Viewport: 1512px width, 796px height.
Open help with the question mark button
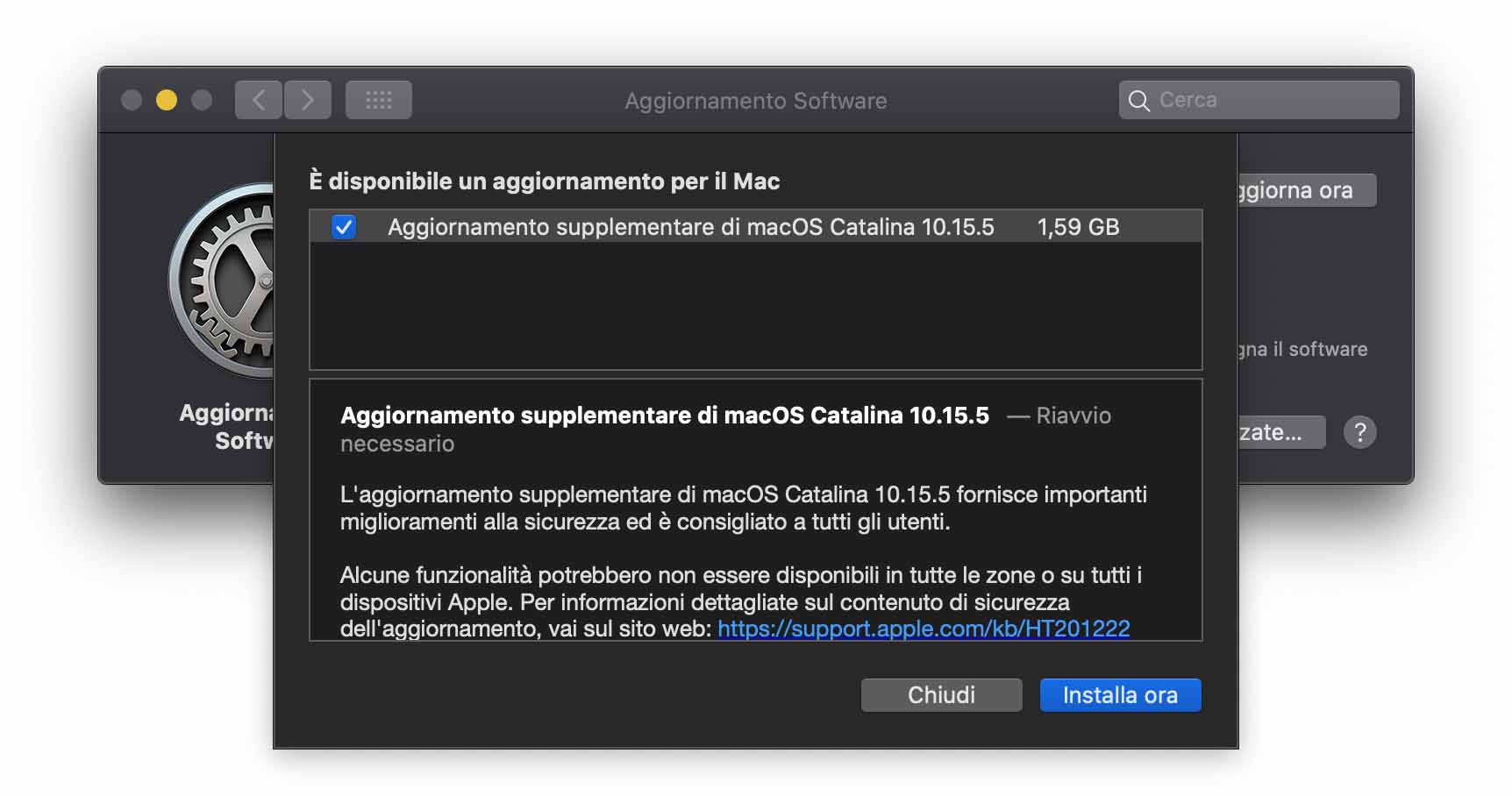coord(1359,432)
